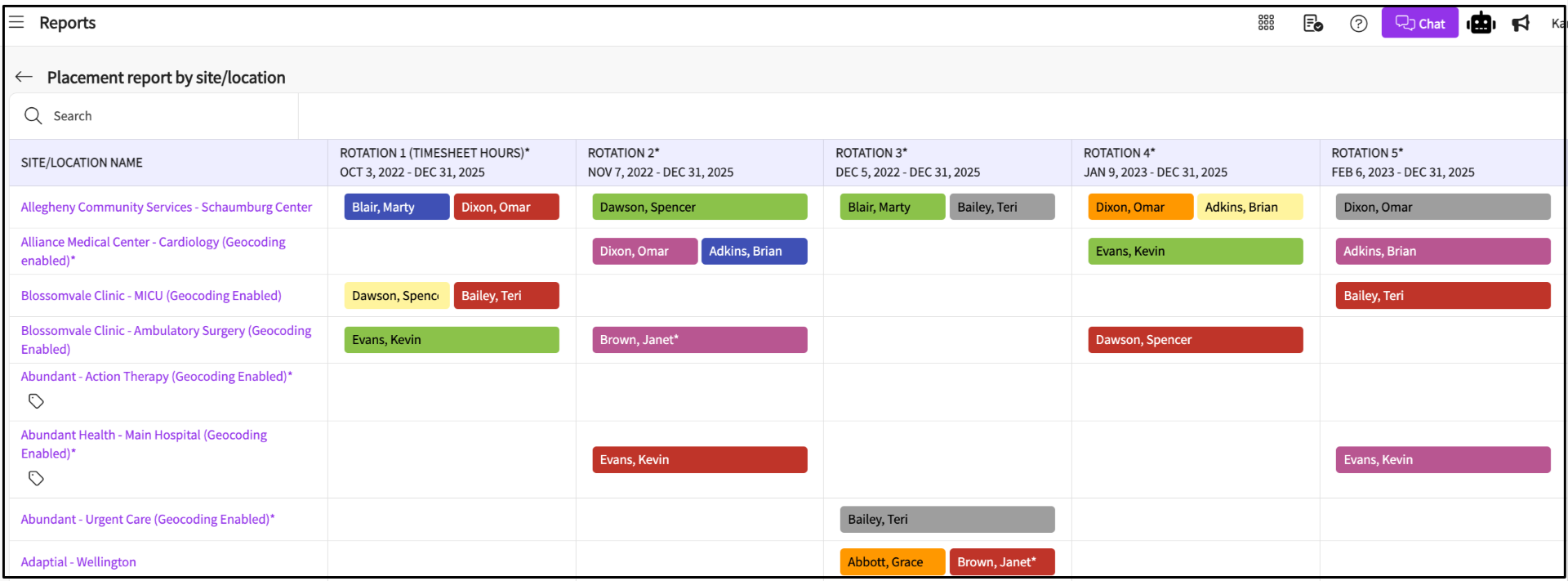The image size is (1568, 581).
Task: Open the hamburger navigation menu
Action: [x=16, y=22]
